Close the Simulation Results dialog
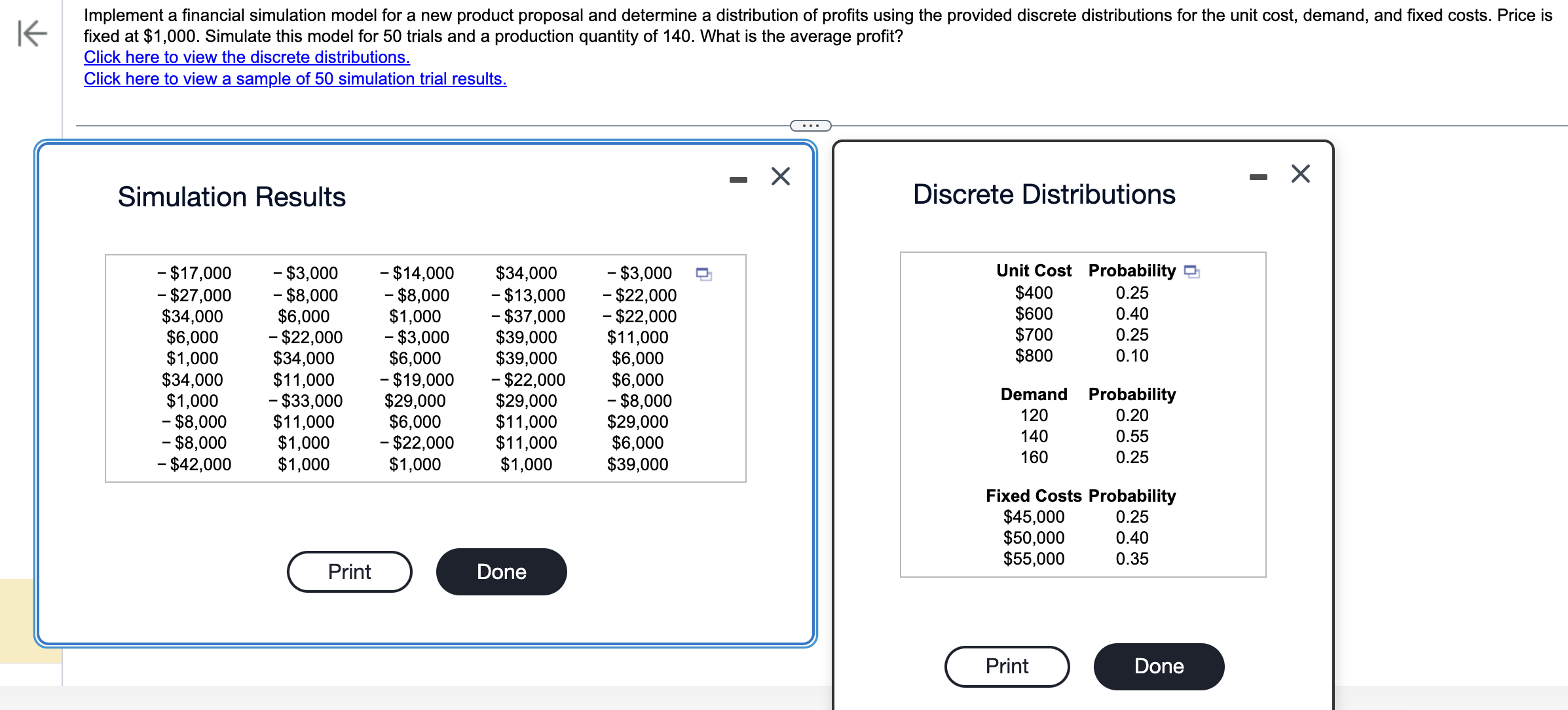The image size is (1568, 710). pyautogui.click(x=779, y=177)
